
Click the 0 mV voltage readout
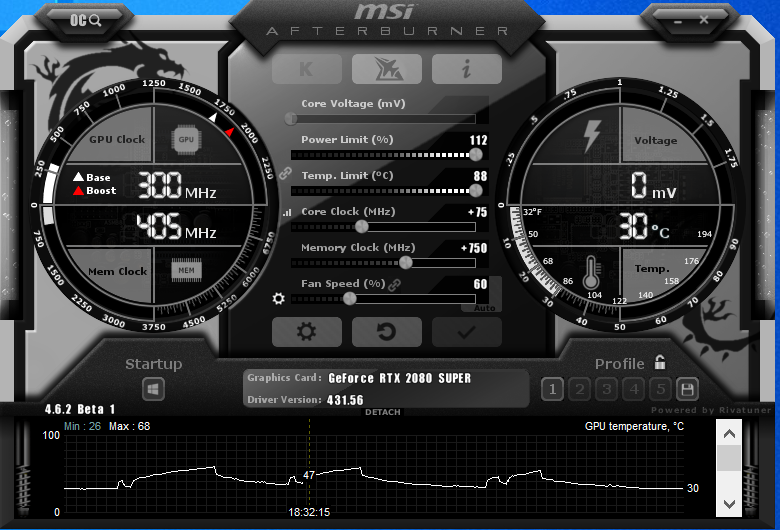coord(653,186)
